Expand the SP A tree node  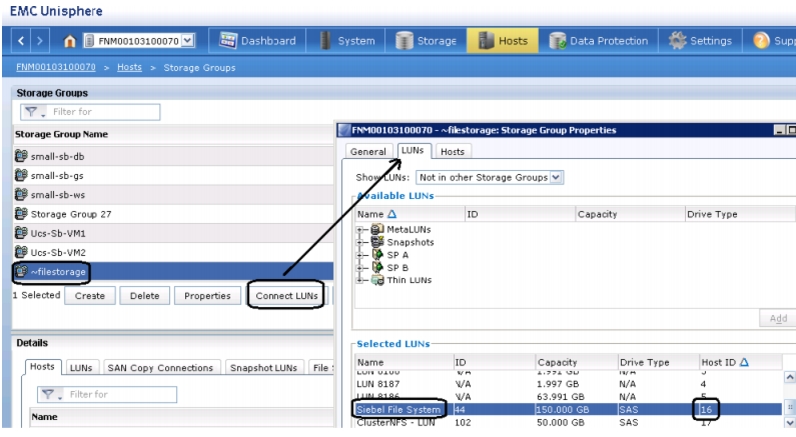(x=360, y=255)
